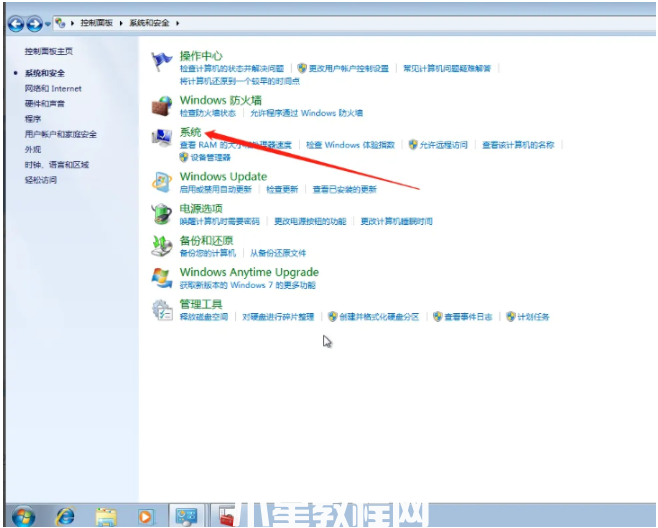
Task: Click the Control Panel icon in address bar
Action: click(60, 23)
